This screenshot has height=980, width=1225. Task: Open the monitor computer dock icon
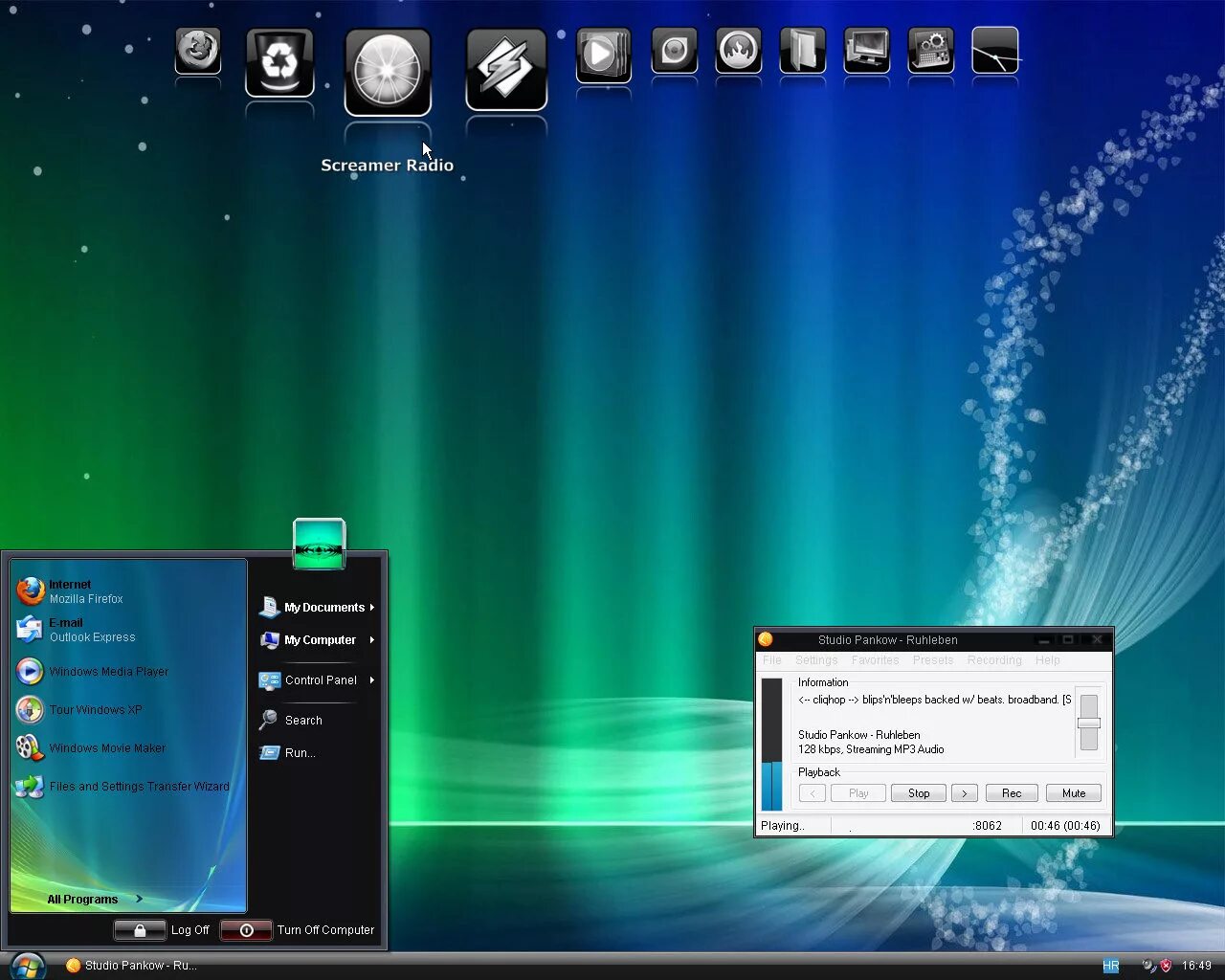(866, 51)
